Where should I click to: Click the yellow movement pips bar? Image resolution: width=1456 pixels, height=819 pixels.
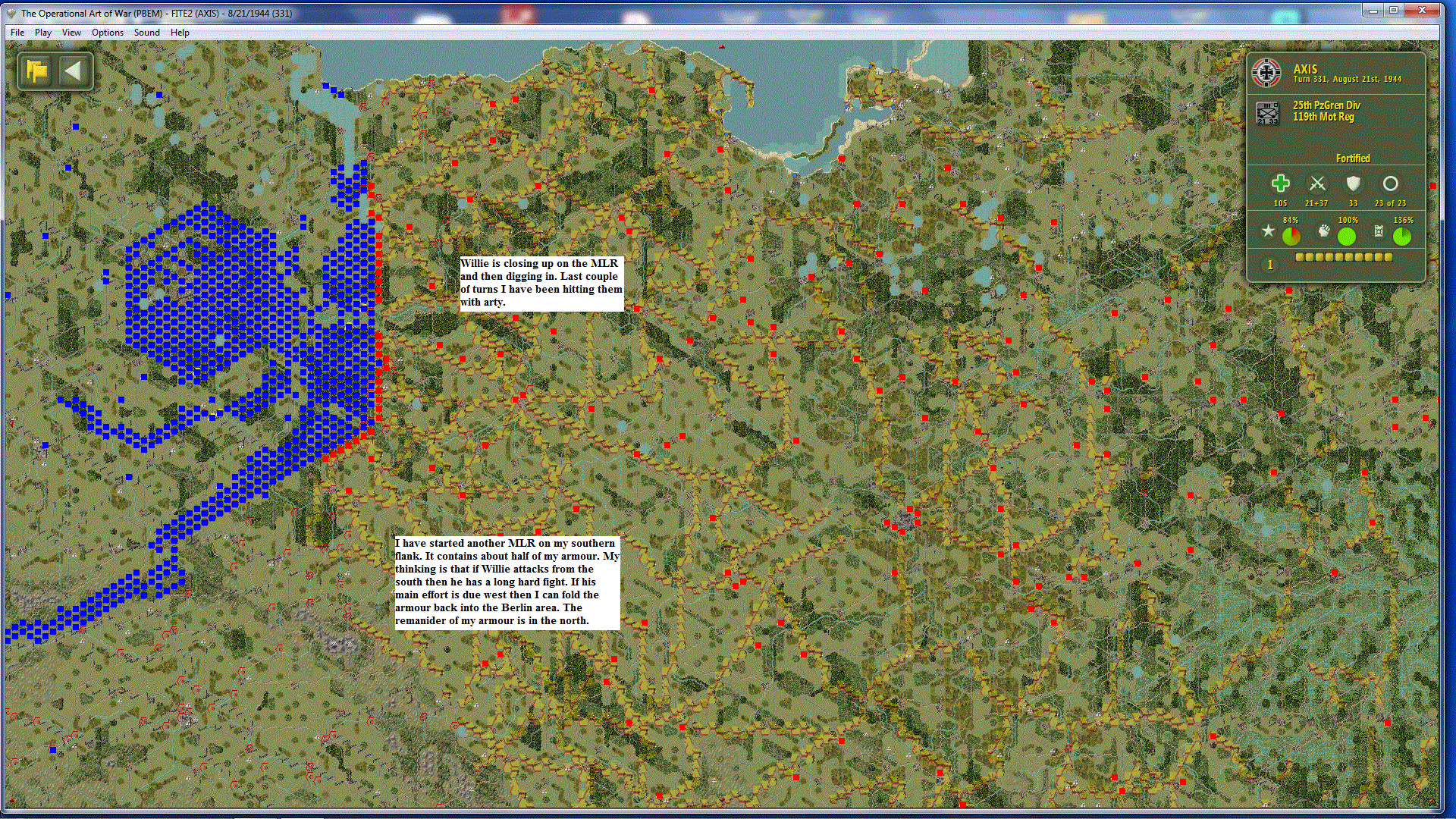tap(1344, 257)
